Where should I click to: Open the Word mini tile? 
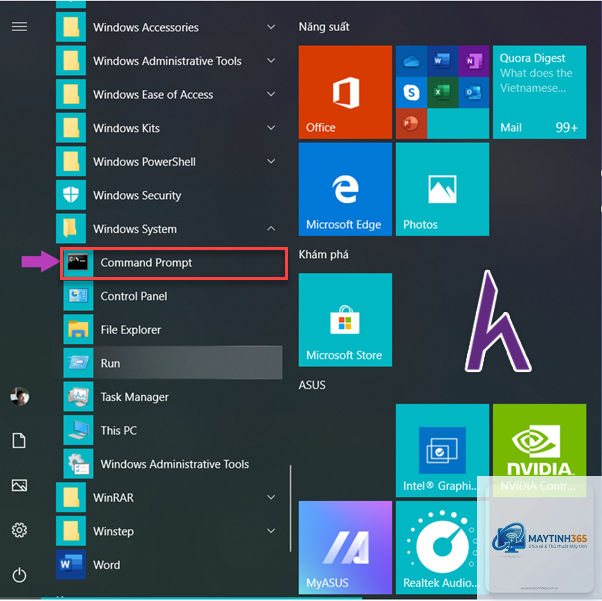442,61
